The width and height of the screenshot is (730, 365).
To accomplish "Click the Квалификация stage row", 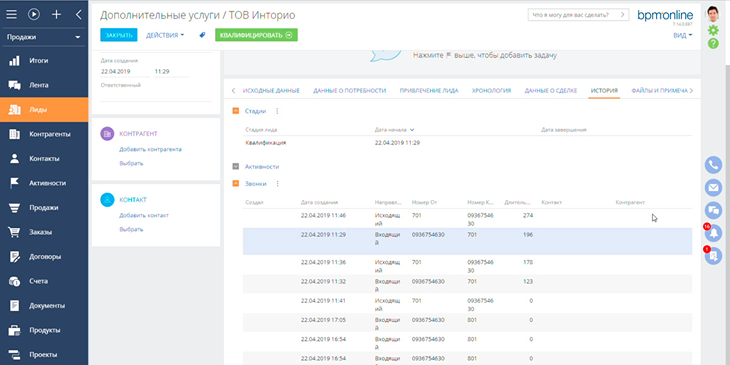I will click(x=467, y=143).
